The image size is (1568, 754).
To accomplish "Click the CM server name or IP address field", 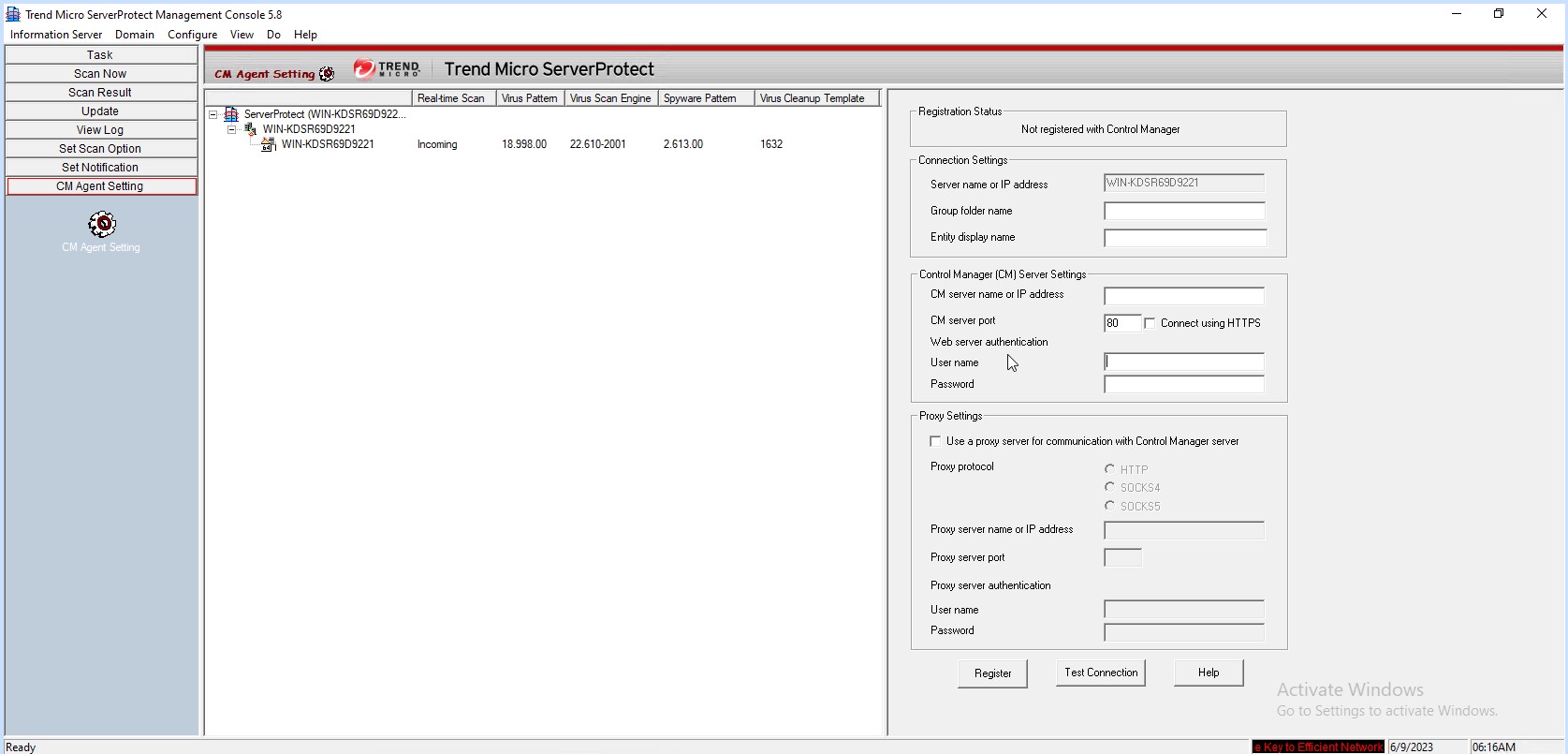I will (x=1183, y=296).
